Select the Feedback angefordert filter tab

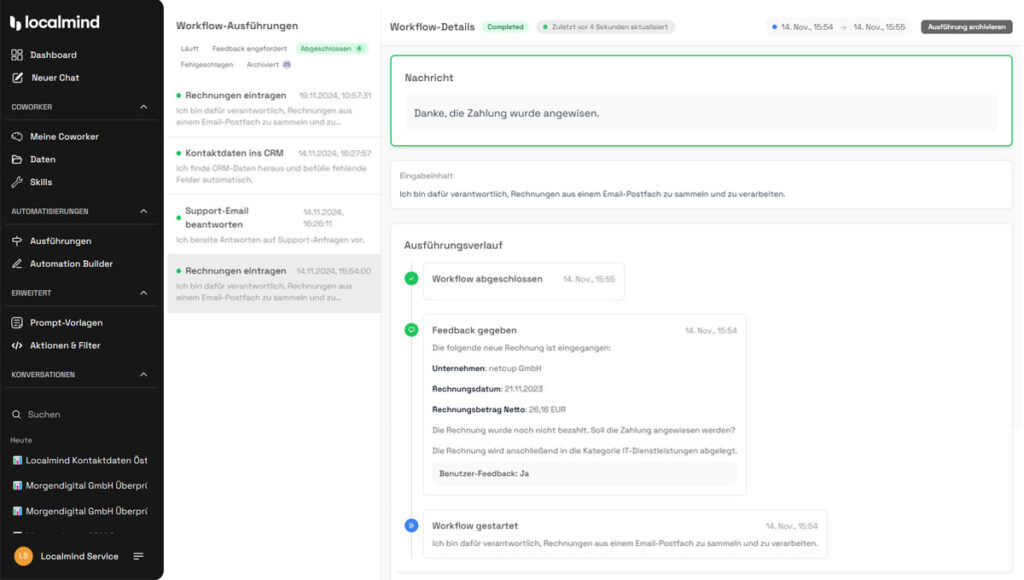pyautogui.click(x=249, y=48)
